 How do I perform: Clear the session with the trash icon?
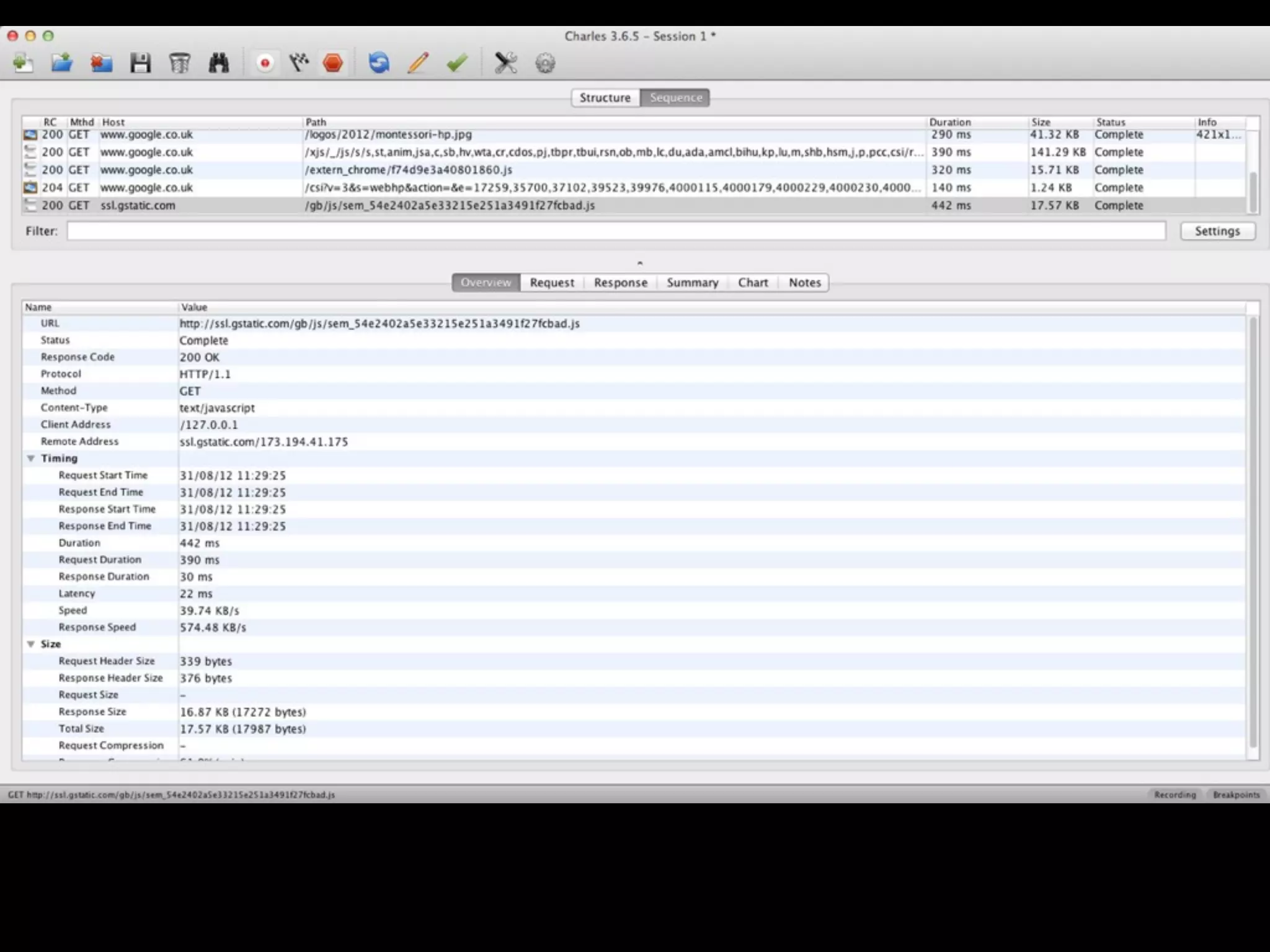point(180,63)
